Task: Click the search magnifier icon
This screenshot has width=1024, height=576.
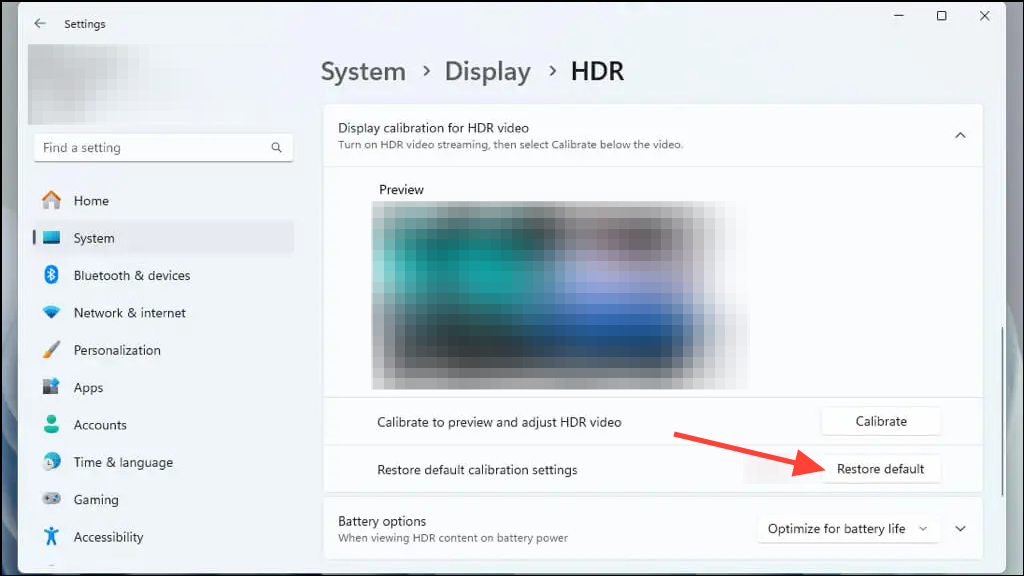Action: coord(276,147)
